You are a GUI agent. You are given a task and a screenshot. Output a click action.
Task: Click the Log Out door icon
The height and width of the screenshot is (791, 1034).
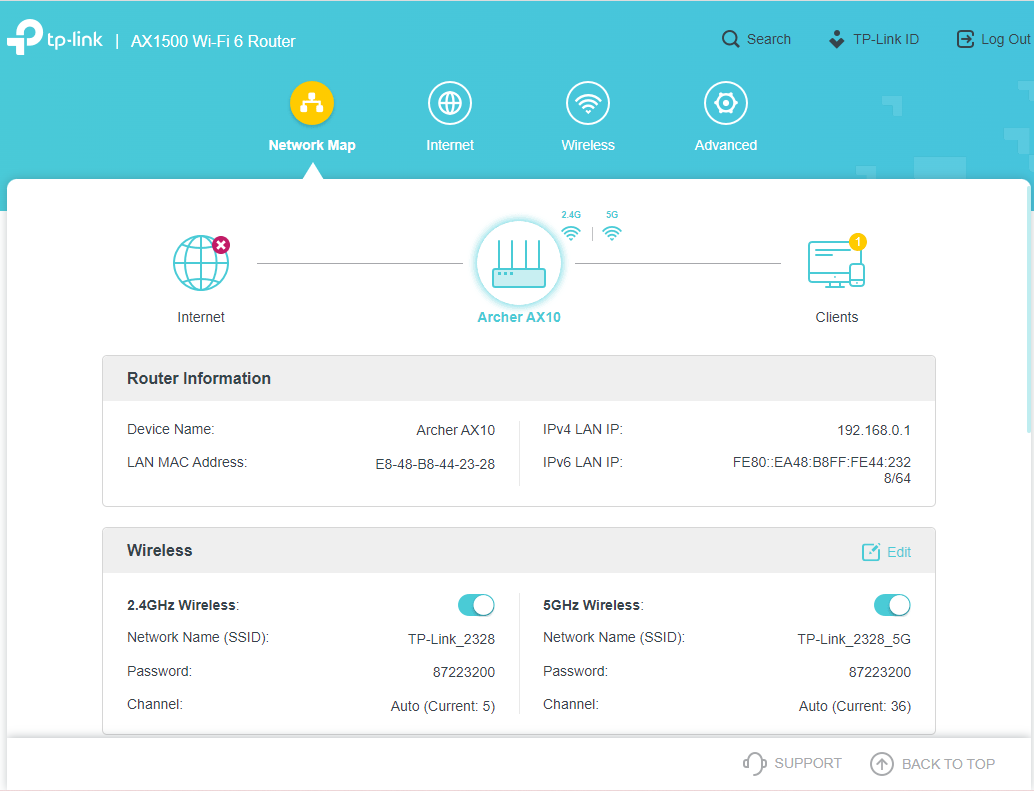pos(965,40)
